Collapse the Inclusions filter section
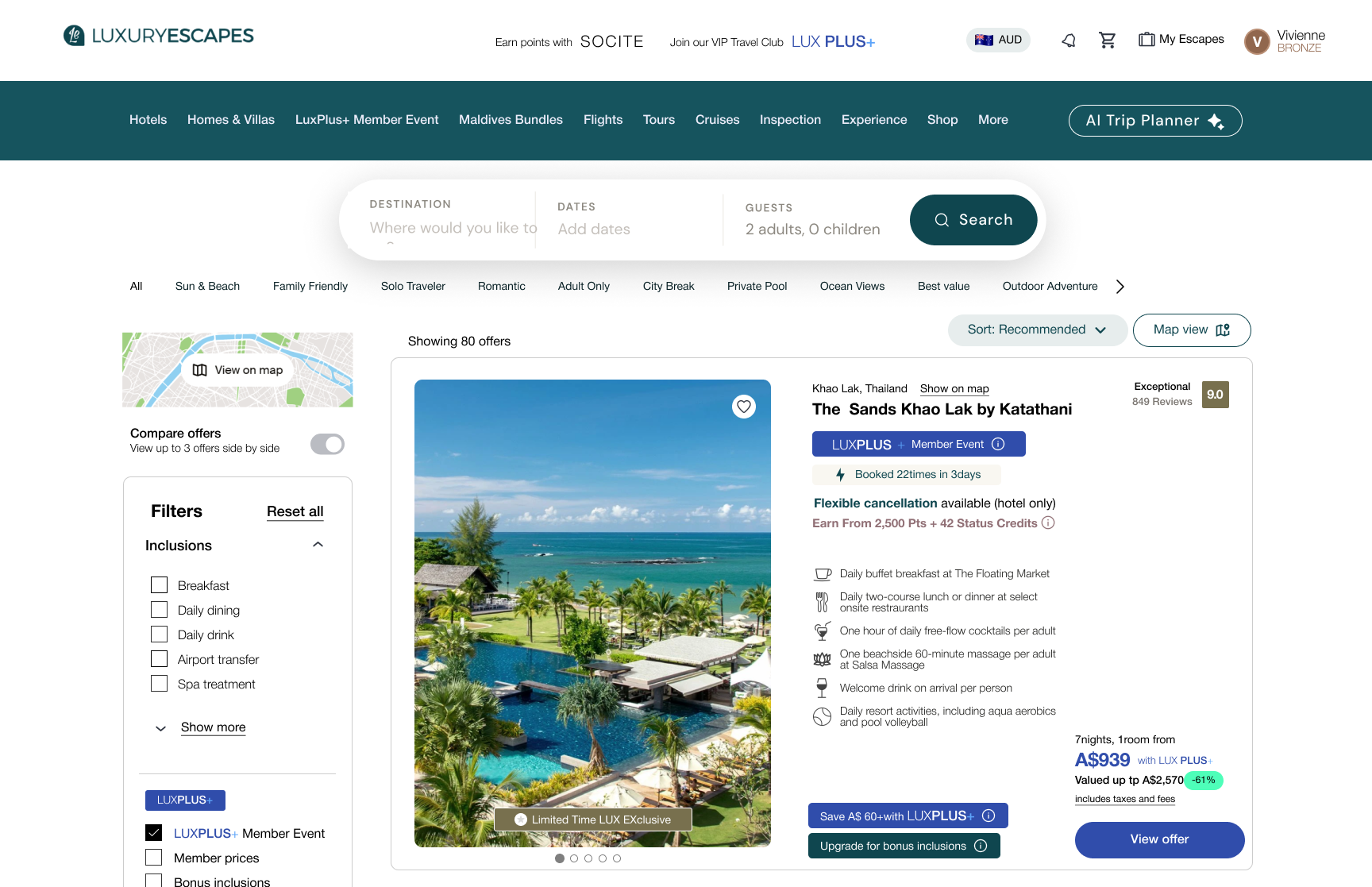Viewport: 1372px width, 887px height. coord(318,545)
